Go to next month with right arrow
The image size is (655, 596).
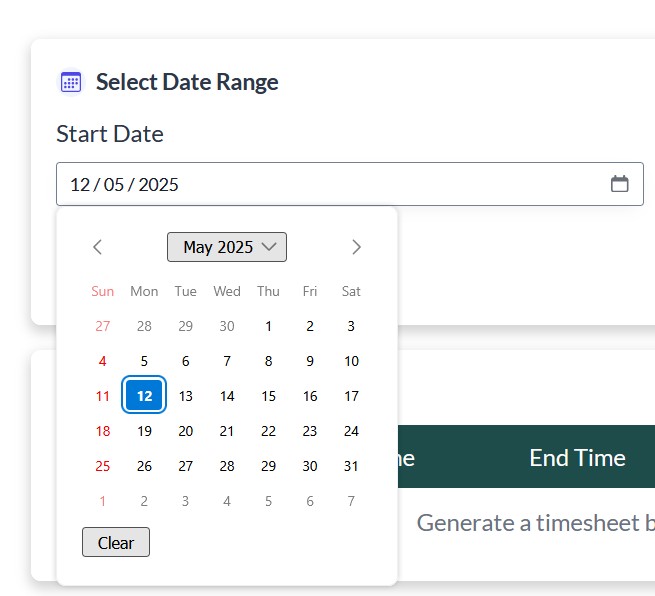click(356, 247)
